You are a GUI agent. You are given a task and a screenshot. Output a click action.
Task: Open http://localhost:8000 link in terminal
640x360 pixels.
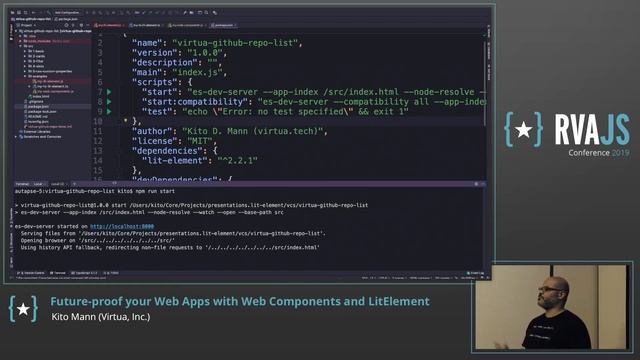coord(122,226)
